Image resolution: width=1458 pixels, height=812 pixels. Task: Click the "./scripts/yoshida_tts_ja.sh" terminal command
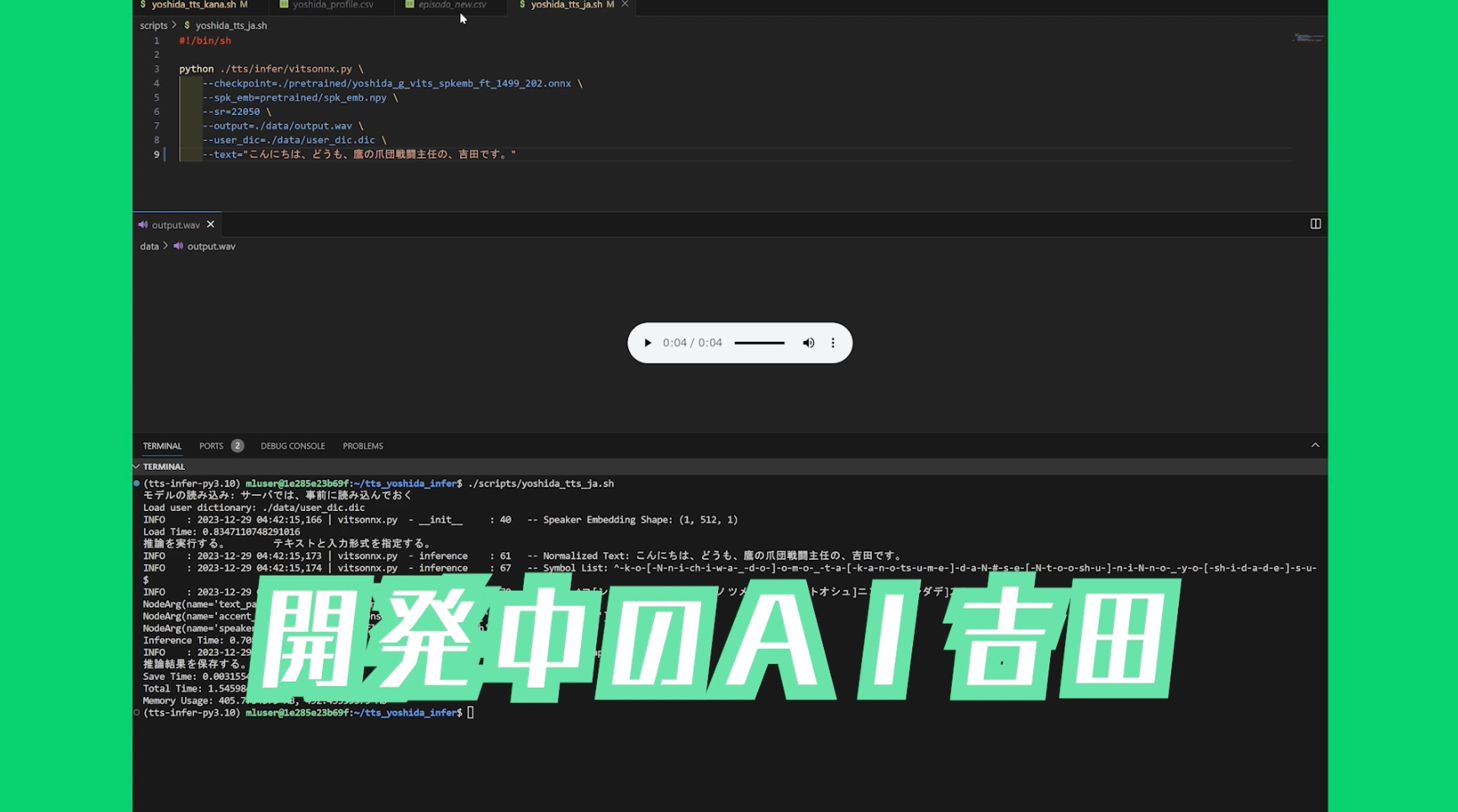(x=541, y=483)
